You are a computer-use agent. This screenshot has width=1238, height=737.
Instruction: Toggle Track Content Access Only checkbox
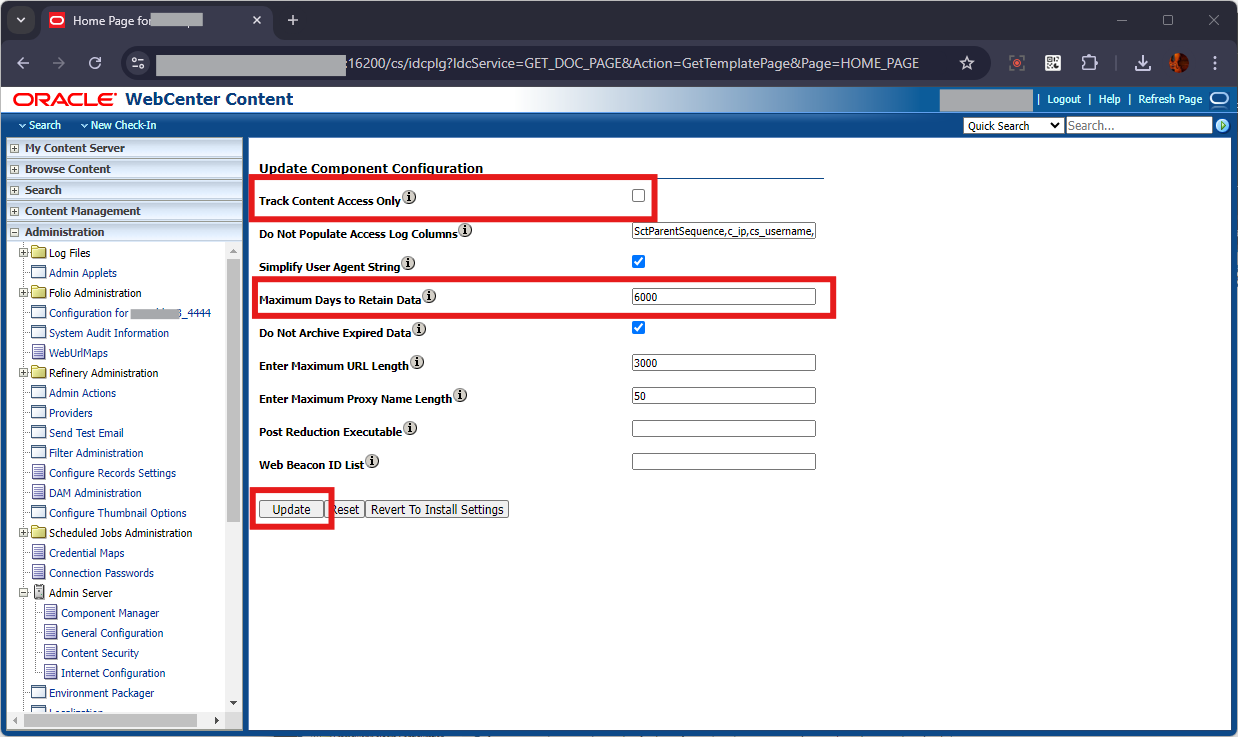[x=638, y=196]
